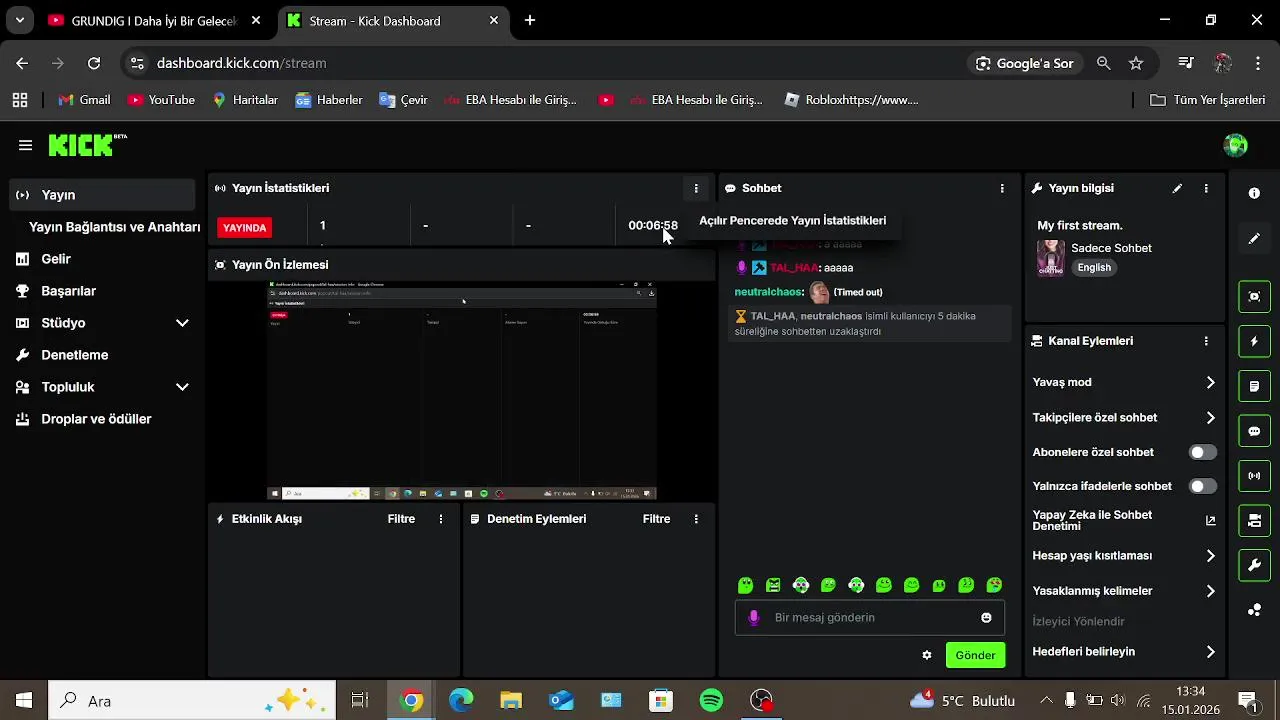Insert the first green blob emote

(x=745, y=585)
